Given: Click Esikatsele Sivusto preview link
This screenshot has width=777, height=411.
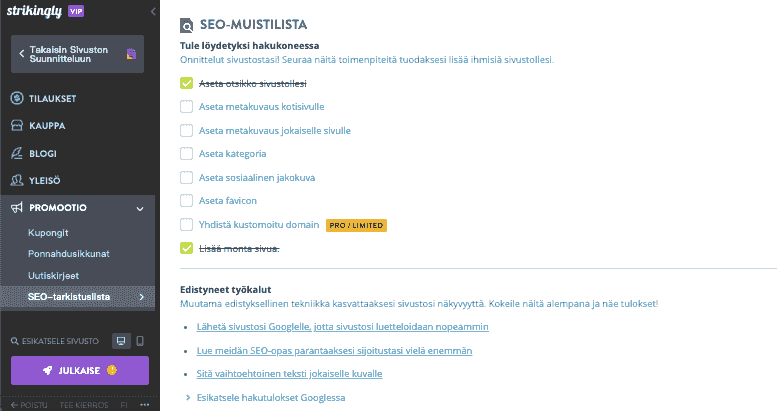Looking at the screenshot, I should point(60,341).
